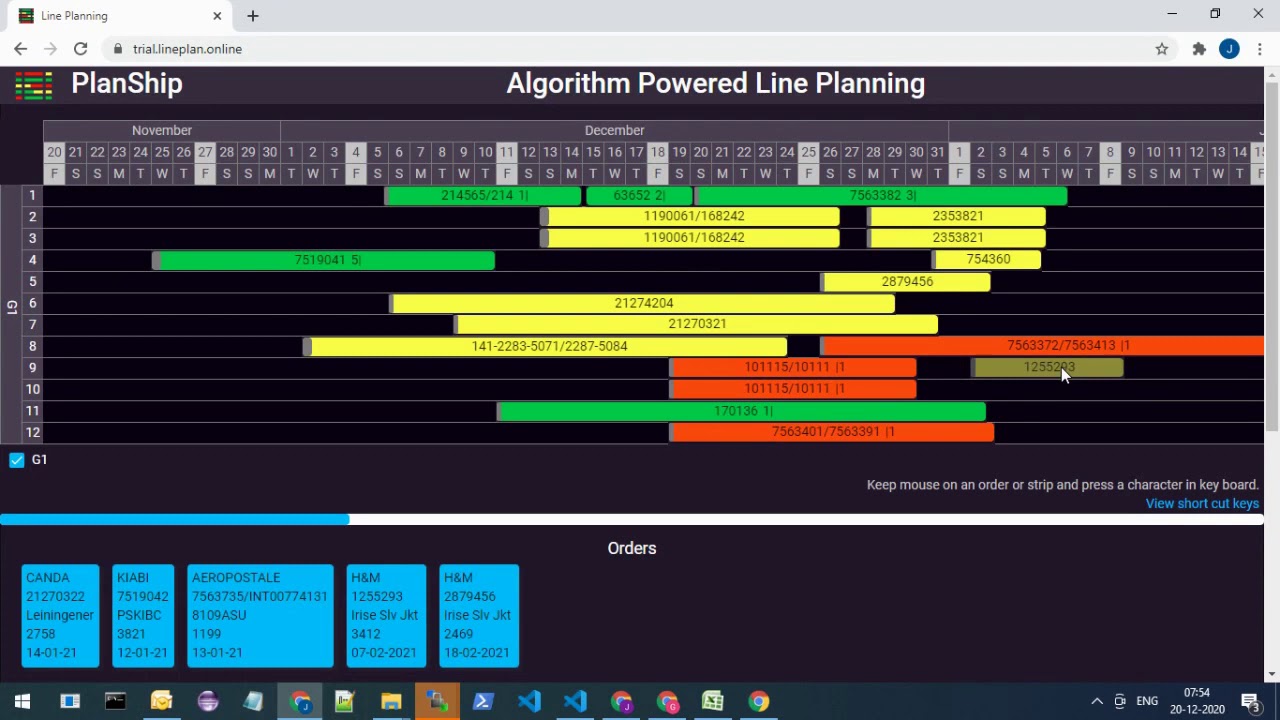Open the taskbar clock showing 07:54
1280x720 pixels.
1197,701
